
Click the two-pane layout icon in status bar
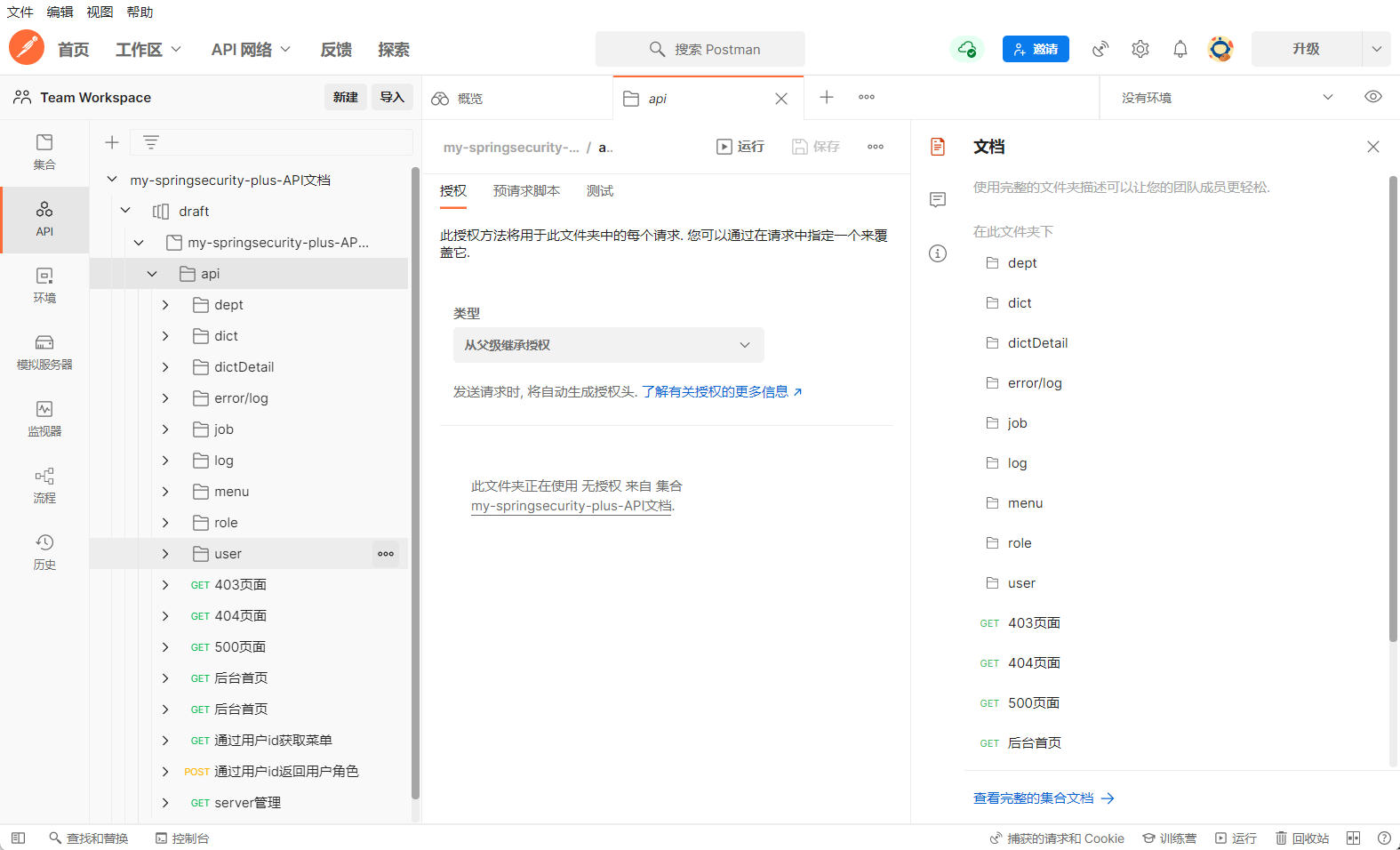1354,838
